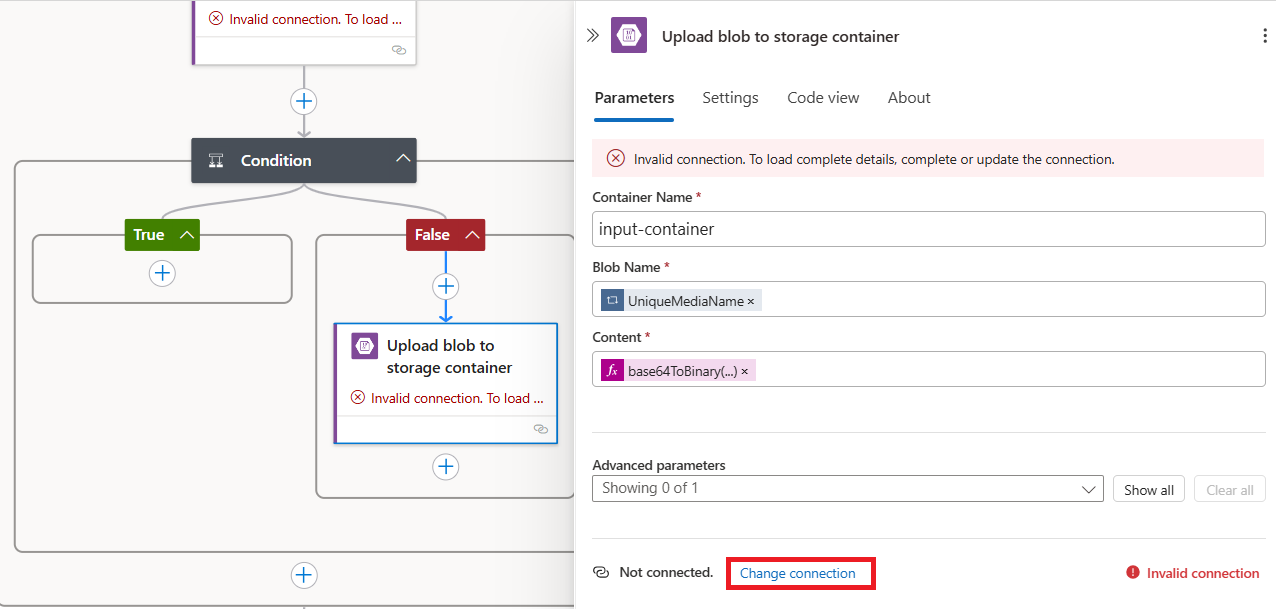Click the Not connected link icon
The width and height of the screenshot is (1276, 609).
click(601, 573)
